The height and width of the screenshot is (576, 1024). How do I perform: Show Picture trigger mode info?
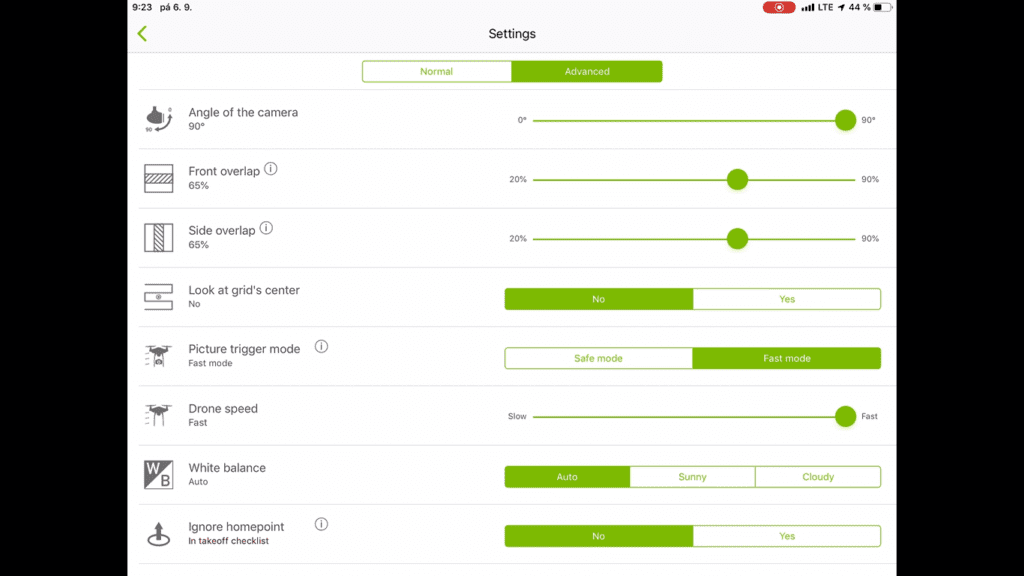[x=321, y=347]
